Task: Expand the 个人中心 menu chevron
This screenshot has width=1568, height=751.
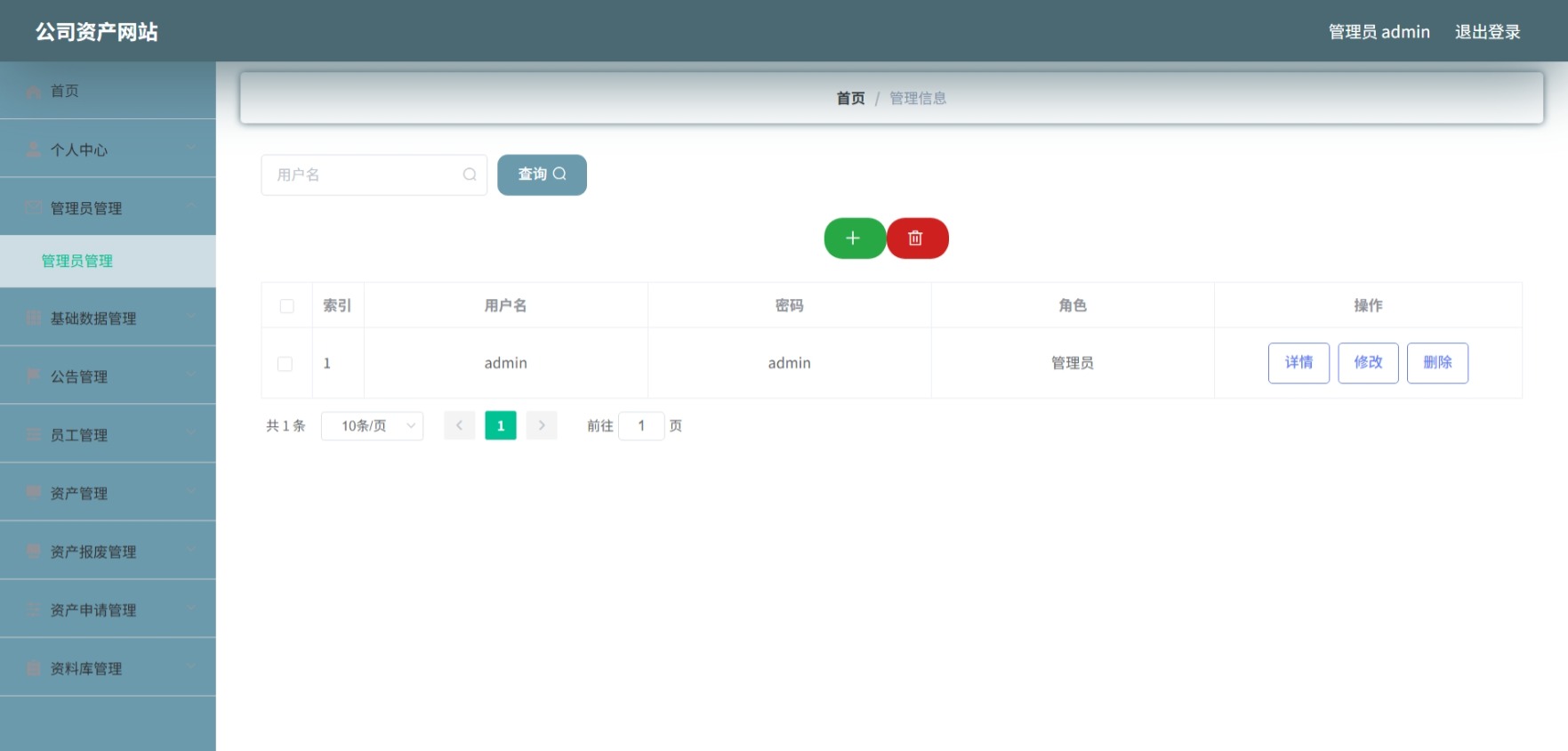Action: pos(191,148)
